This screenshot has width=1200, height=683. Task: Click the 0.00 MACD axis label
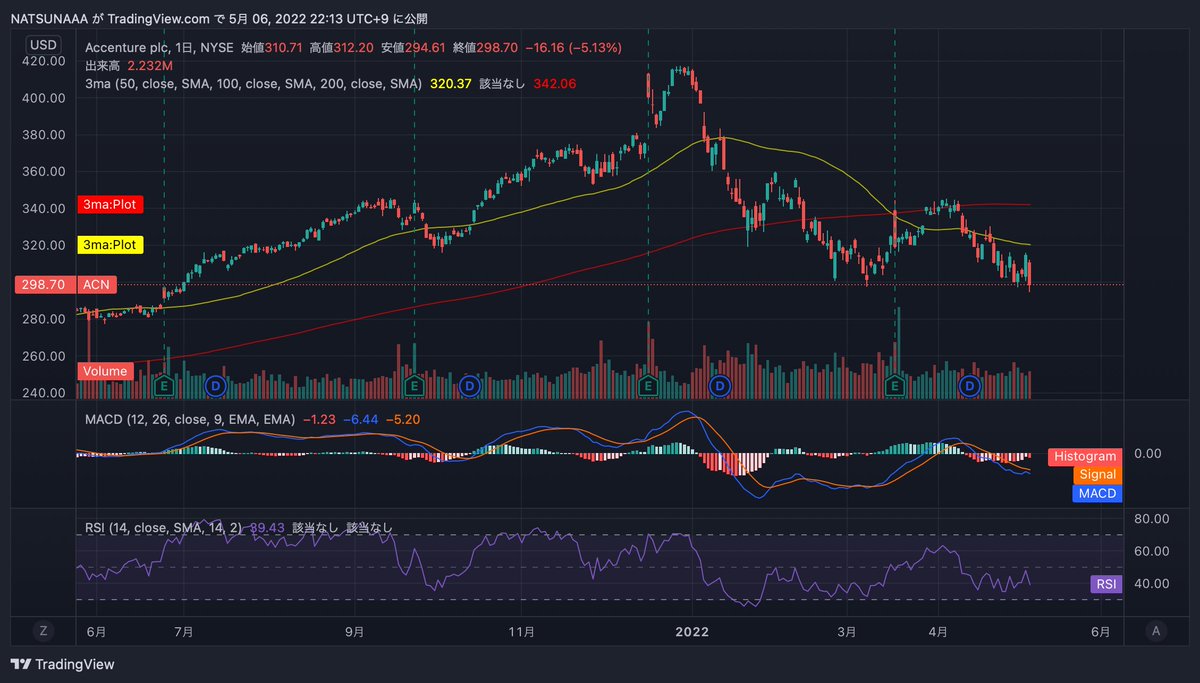pos(1148,453)
